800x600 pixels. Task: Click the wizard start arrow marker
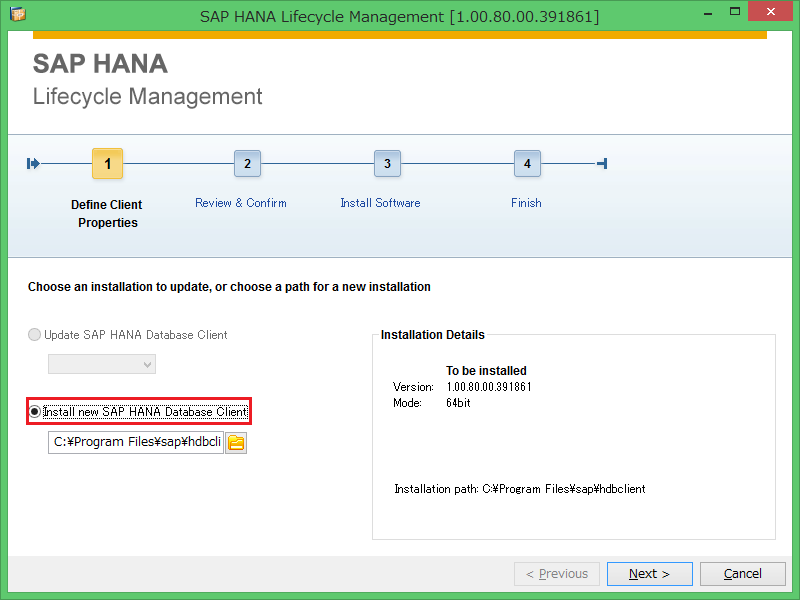click(33, 164)
